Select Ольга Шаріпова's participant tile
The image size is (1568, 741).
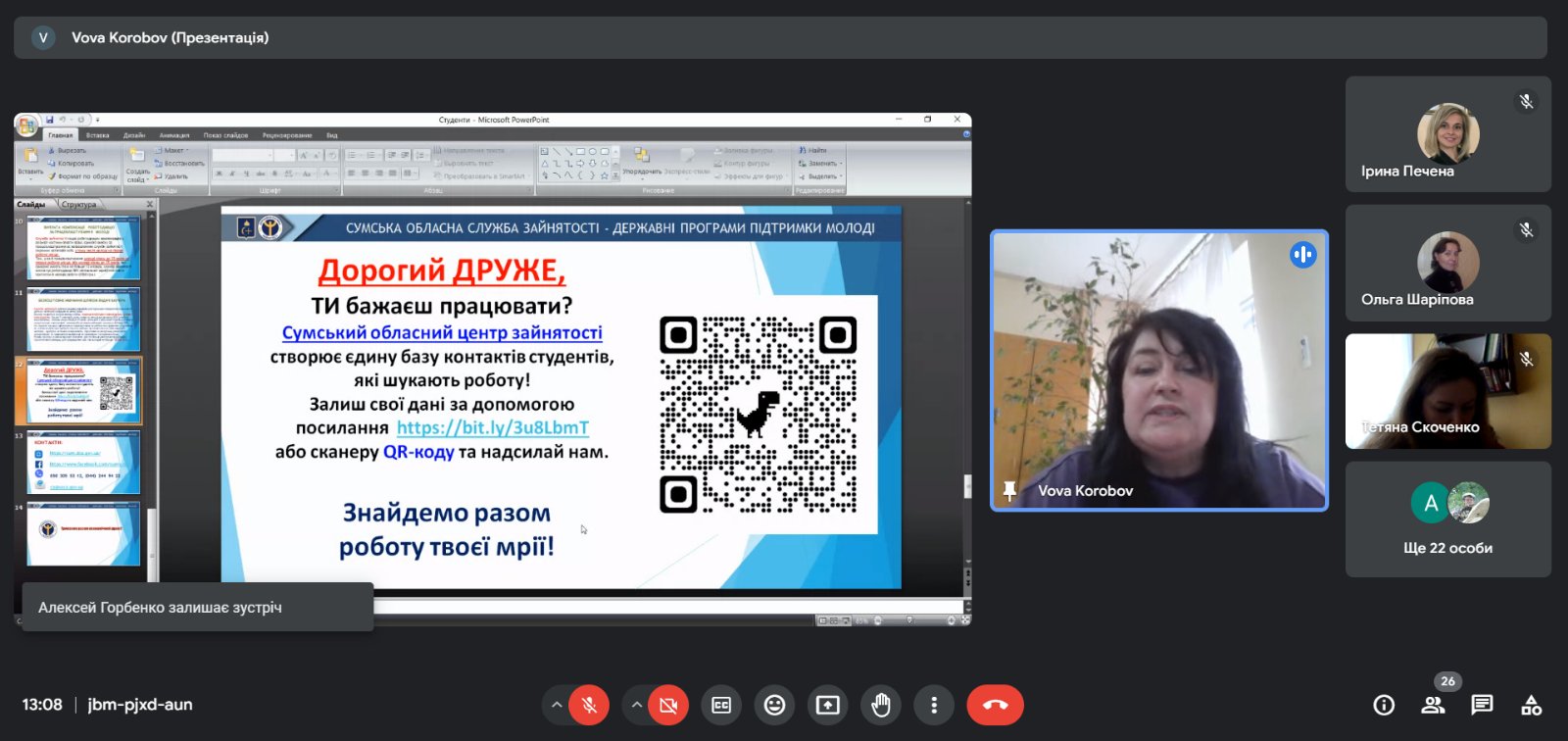click(1448, 263)
